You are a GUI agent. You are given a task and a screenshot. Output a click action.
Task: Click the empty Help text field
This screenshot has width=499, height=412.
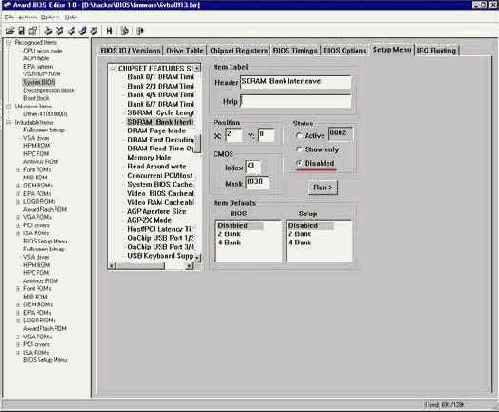[295, 101]
